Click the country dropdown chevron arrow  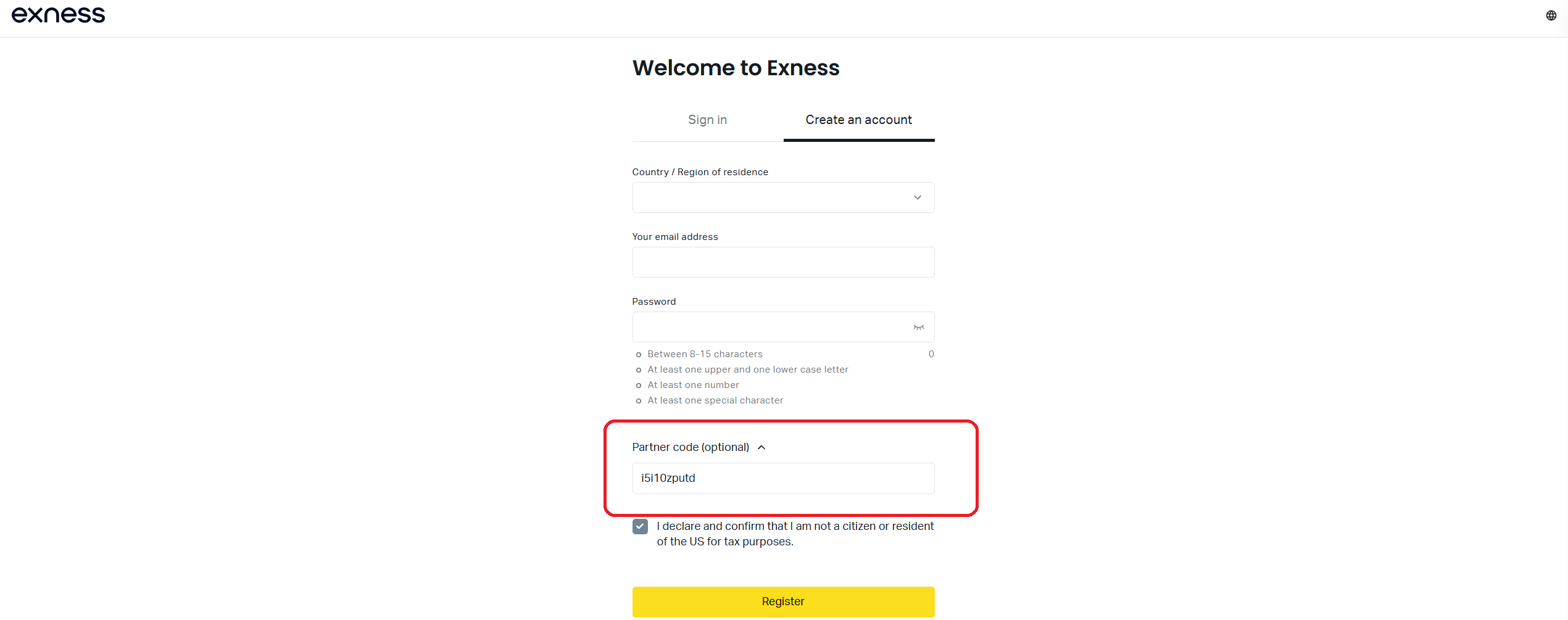pyautogui.click(x=917, y=197)
